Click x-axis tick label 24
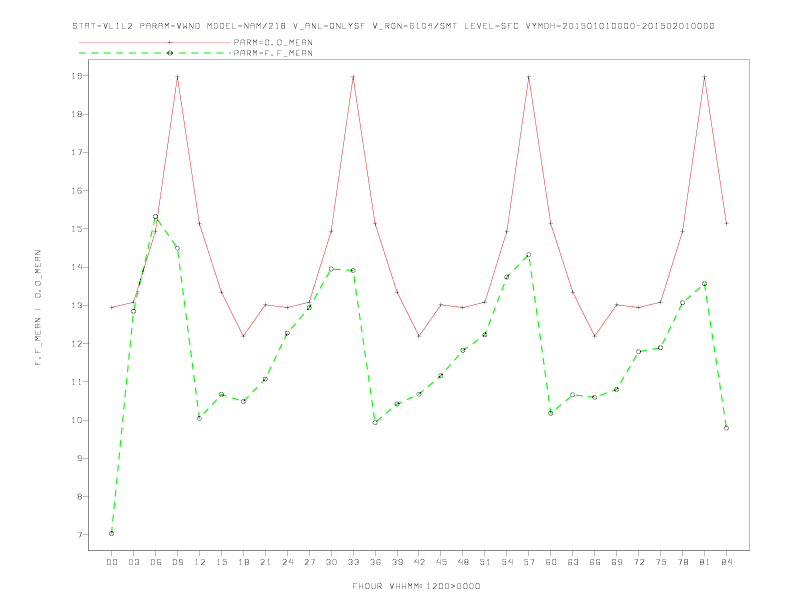This screenshot has width=792, height=612. pos(287,562)
